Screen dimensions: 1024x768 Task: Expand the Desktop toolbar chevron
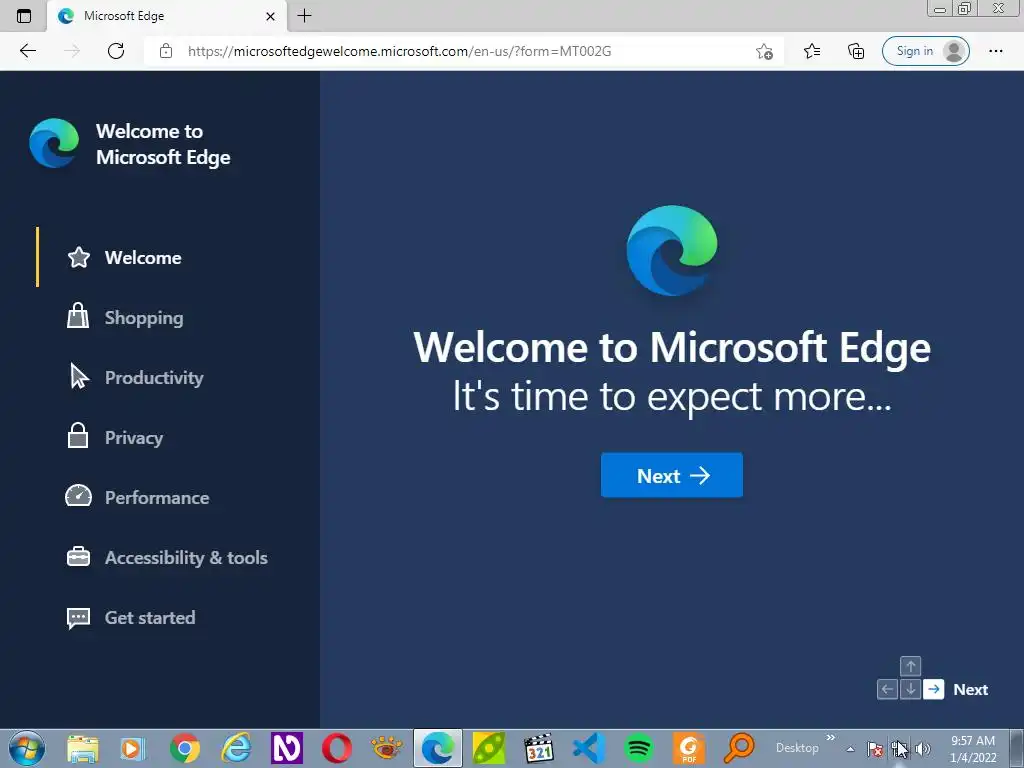tap(831, 737)
